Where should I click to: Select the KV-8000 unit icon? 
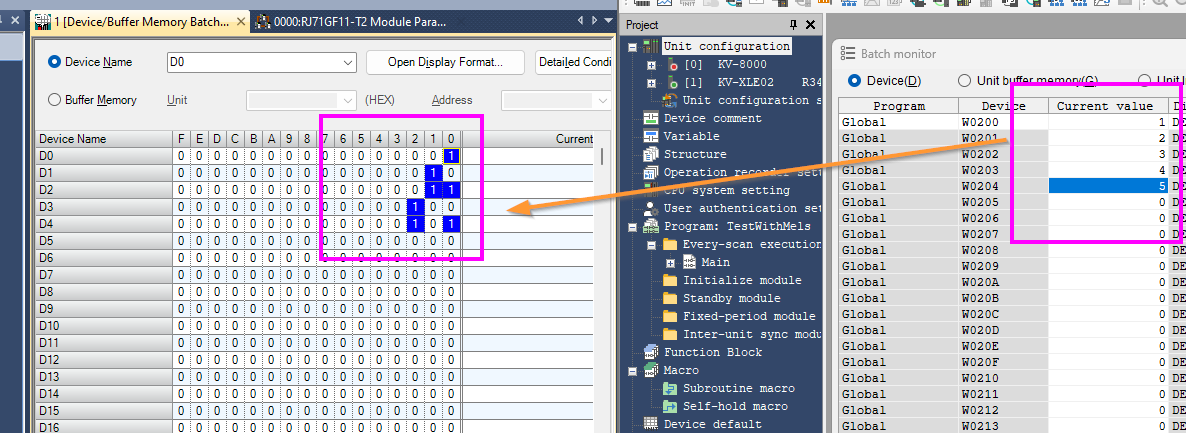[x=675, y=64]
